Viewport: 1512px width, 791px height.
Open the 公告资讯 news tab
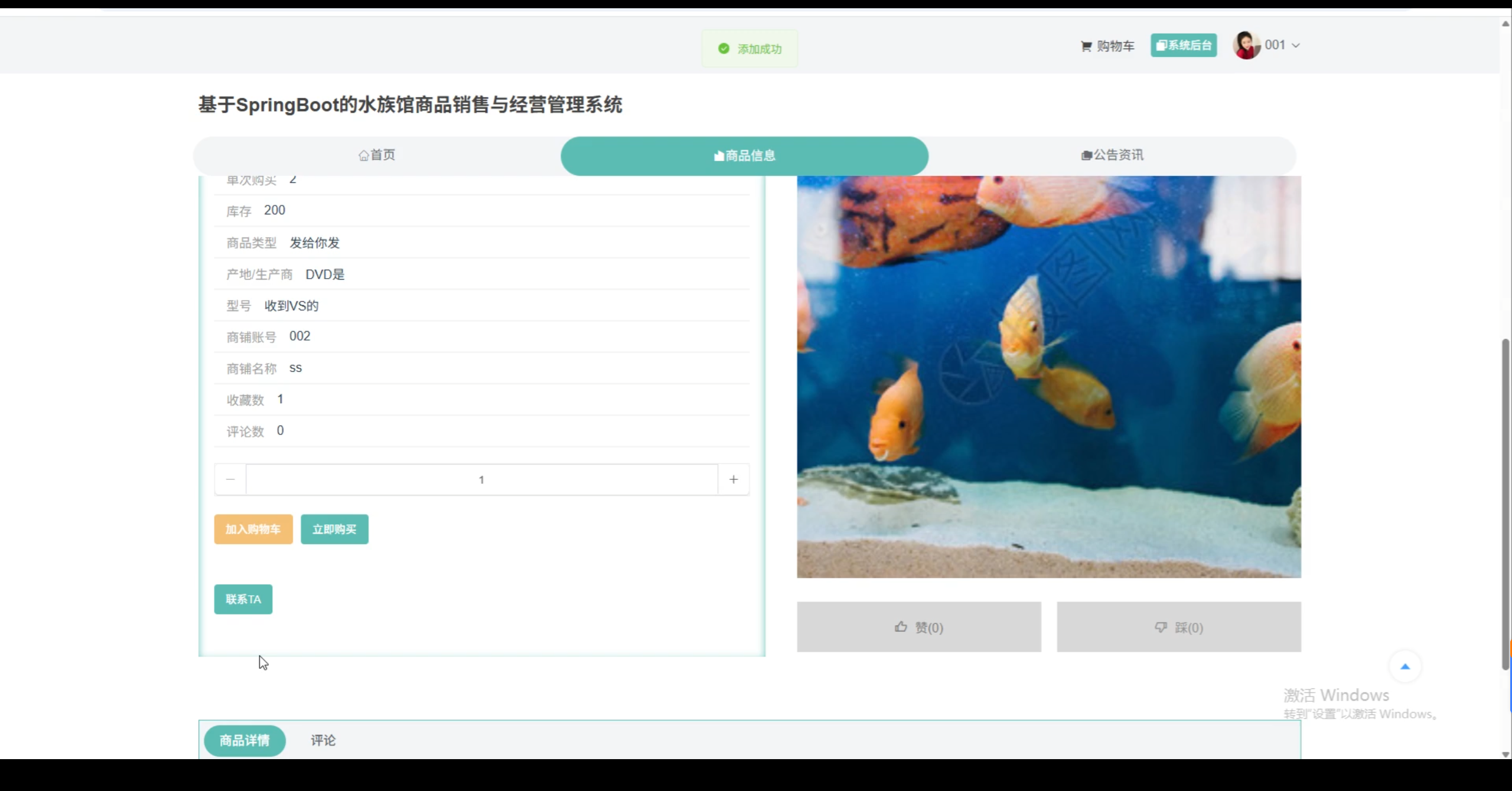(x=1112, y=155)
